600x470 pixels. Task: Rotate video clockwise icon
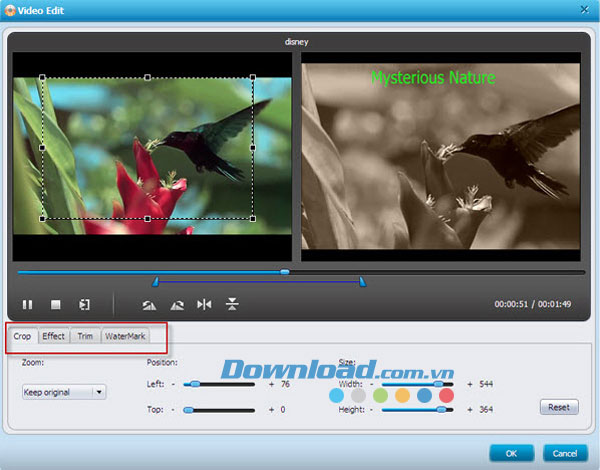[x=177, y=305]
